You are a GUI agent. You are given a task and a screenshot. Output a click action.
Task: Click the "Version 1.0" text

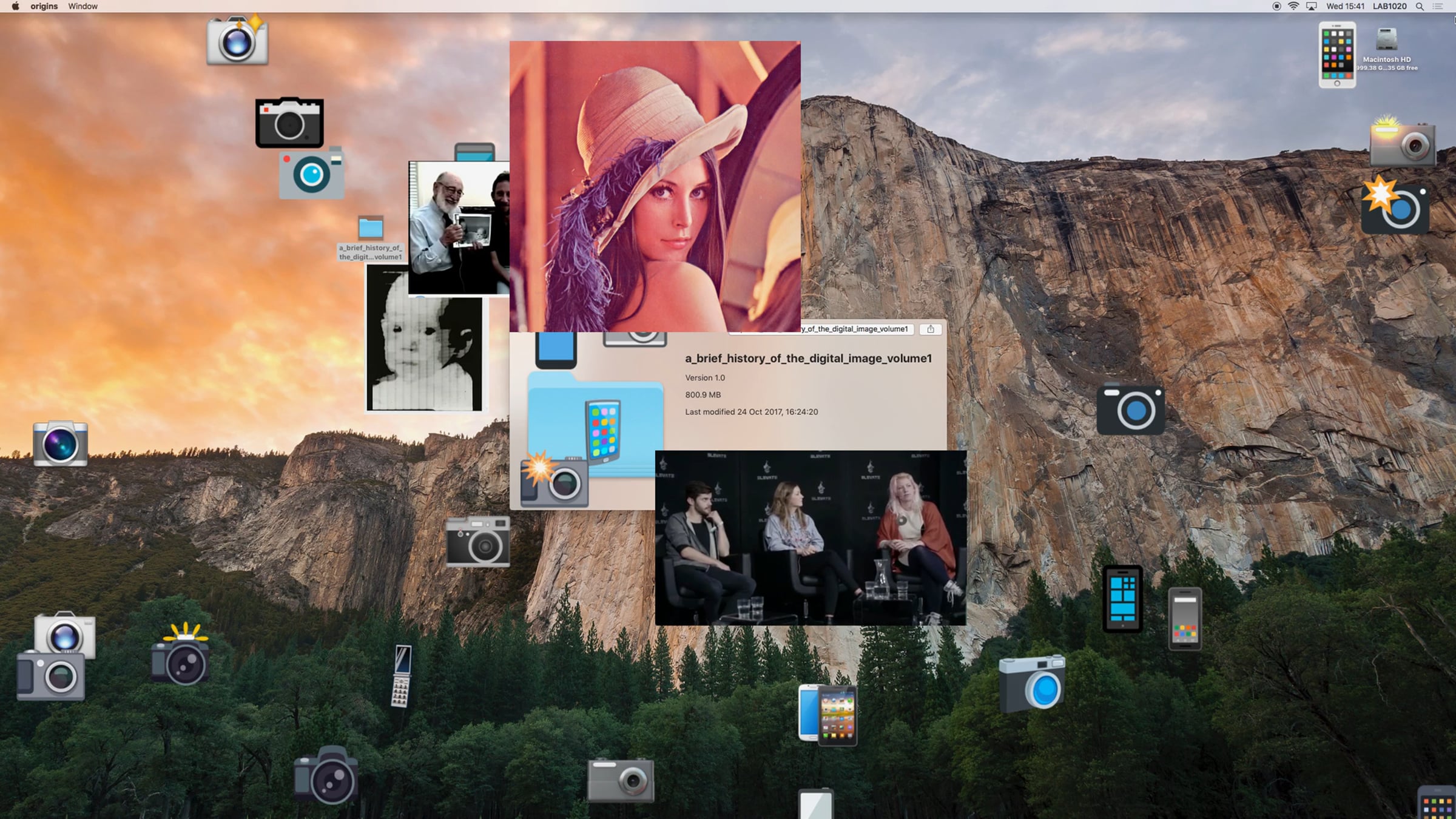pos(705,377)
